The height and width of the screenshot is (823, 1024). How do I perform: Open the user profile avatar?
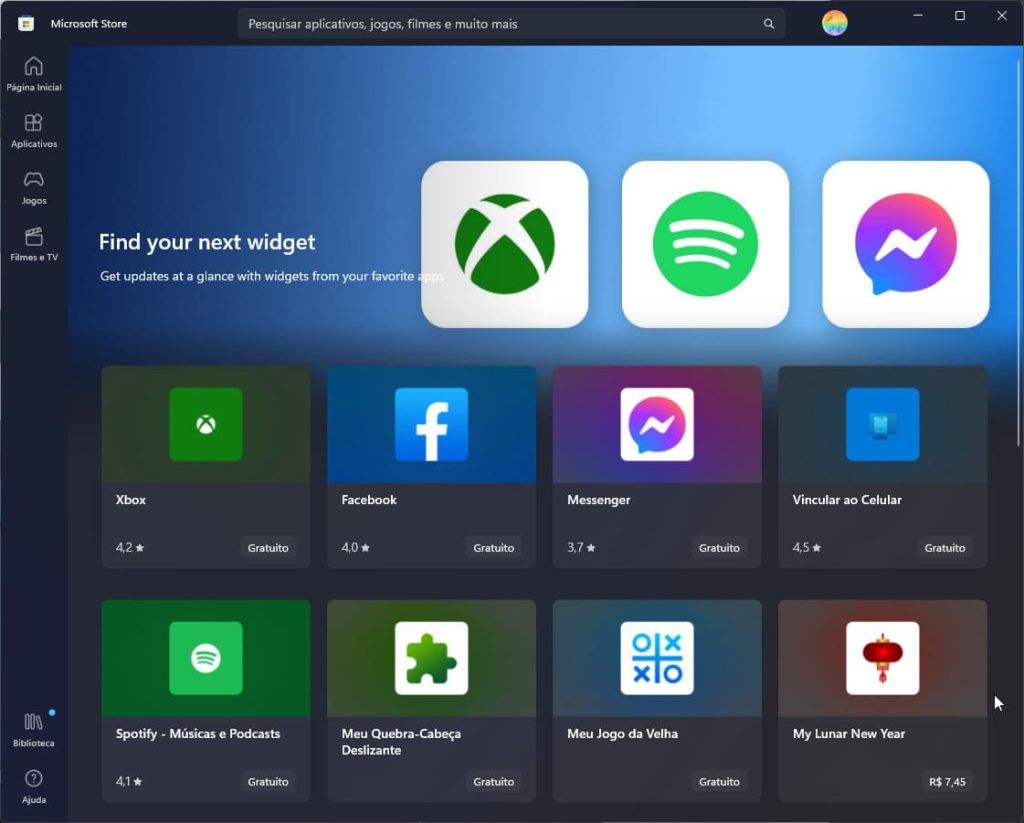tap(834, 24)
